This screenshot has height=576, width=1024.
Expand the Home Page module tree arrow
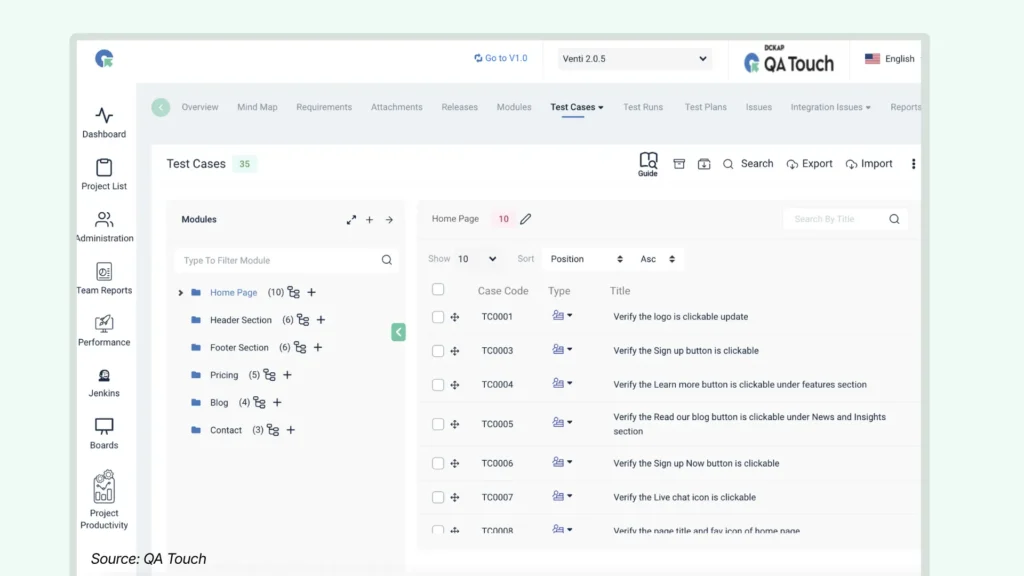[181, 293]
